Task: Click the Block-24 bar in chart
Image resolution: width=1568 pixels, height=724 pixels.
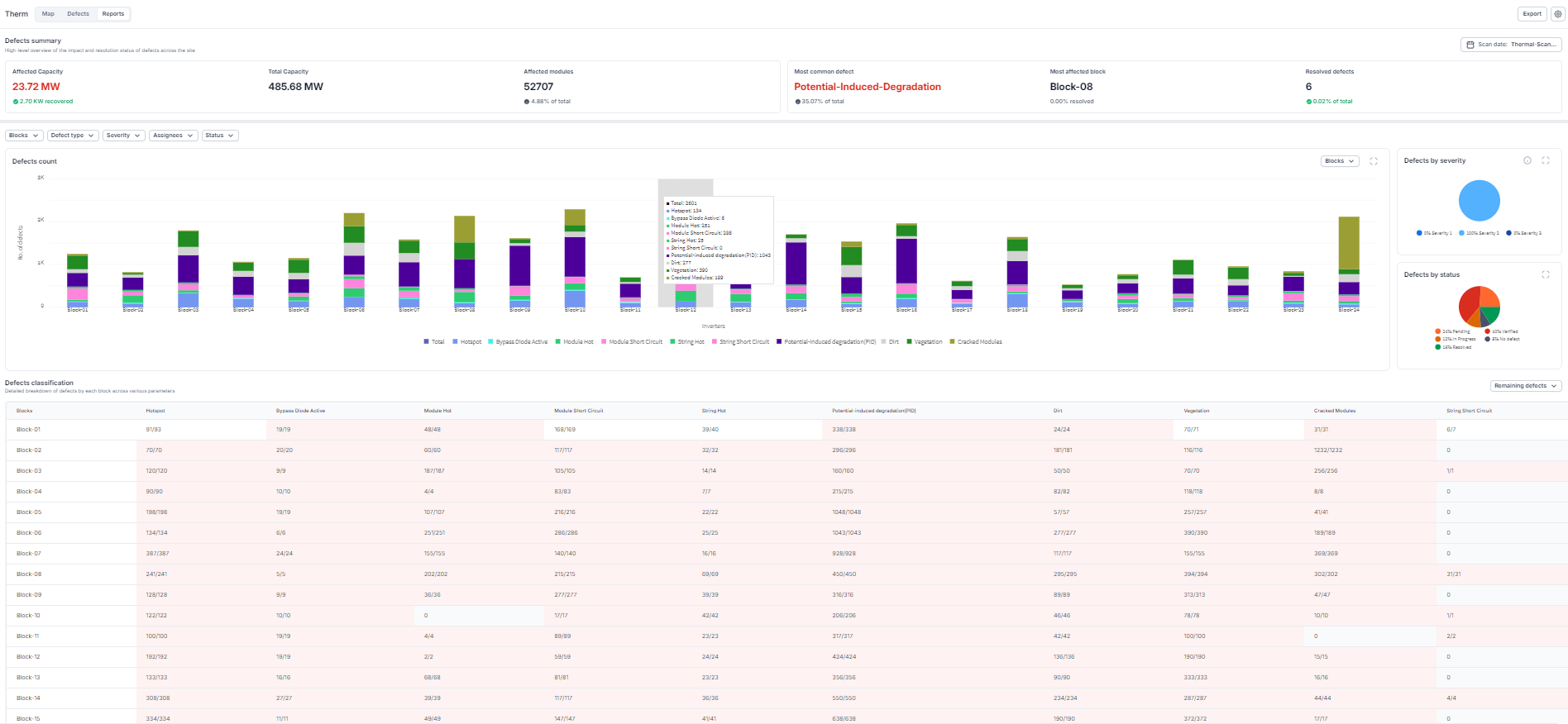Action: (1349, 262)
